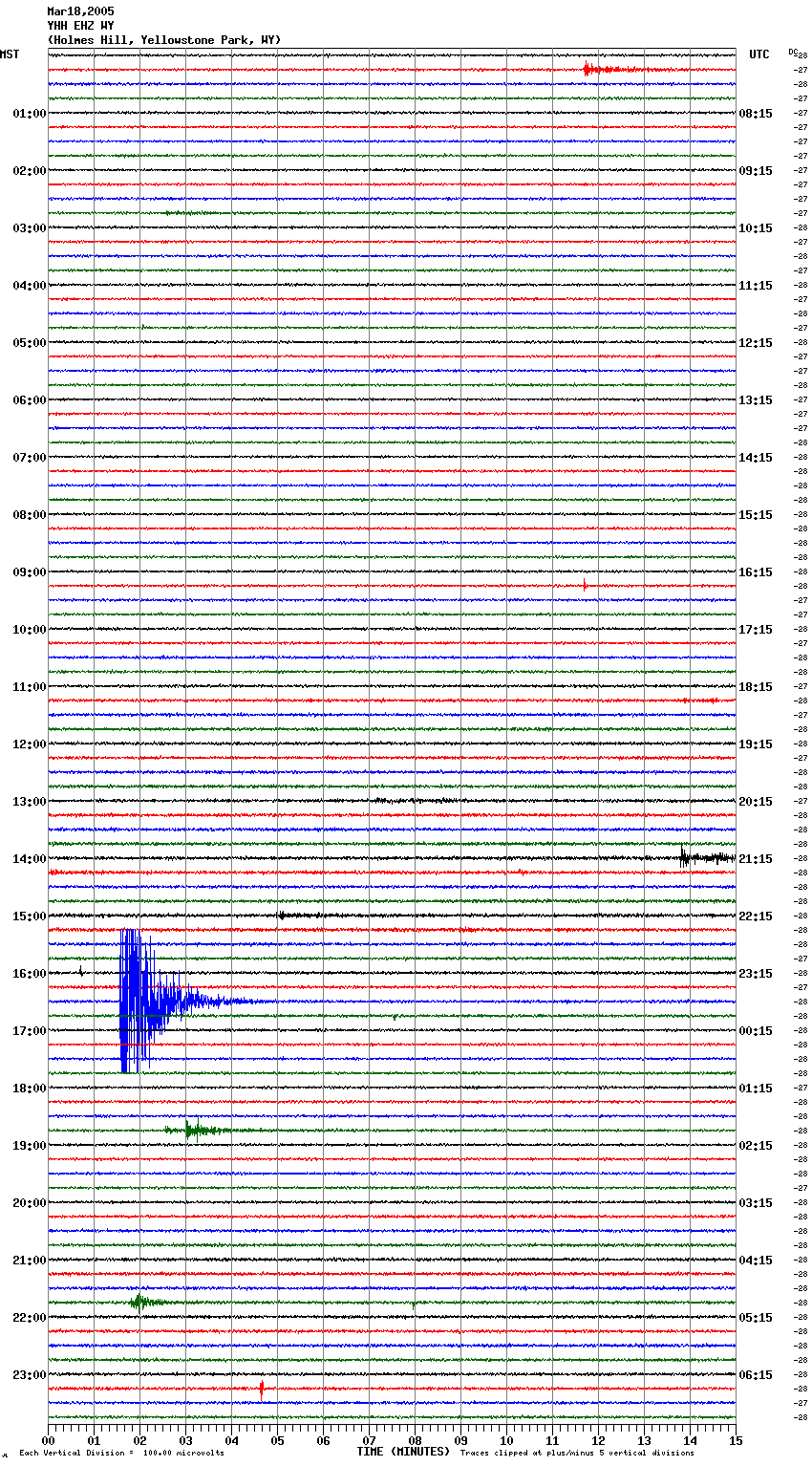This screenshot has width=812, height=1466.
Task: Select the 15:00 MST time label
Action: 30,916
